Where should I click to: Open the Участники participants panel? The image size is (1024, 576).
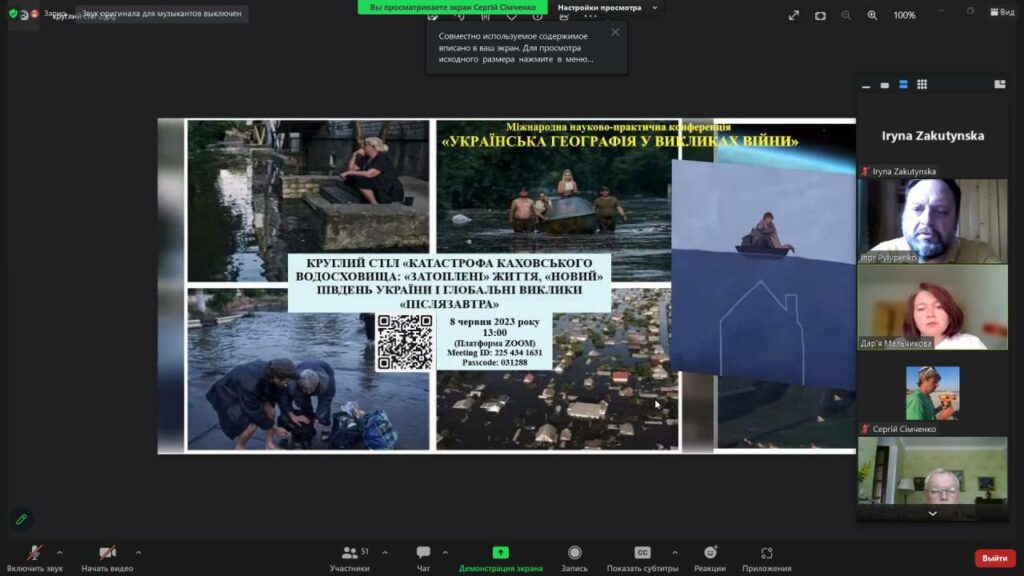click(x=350, y=553)
